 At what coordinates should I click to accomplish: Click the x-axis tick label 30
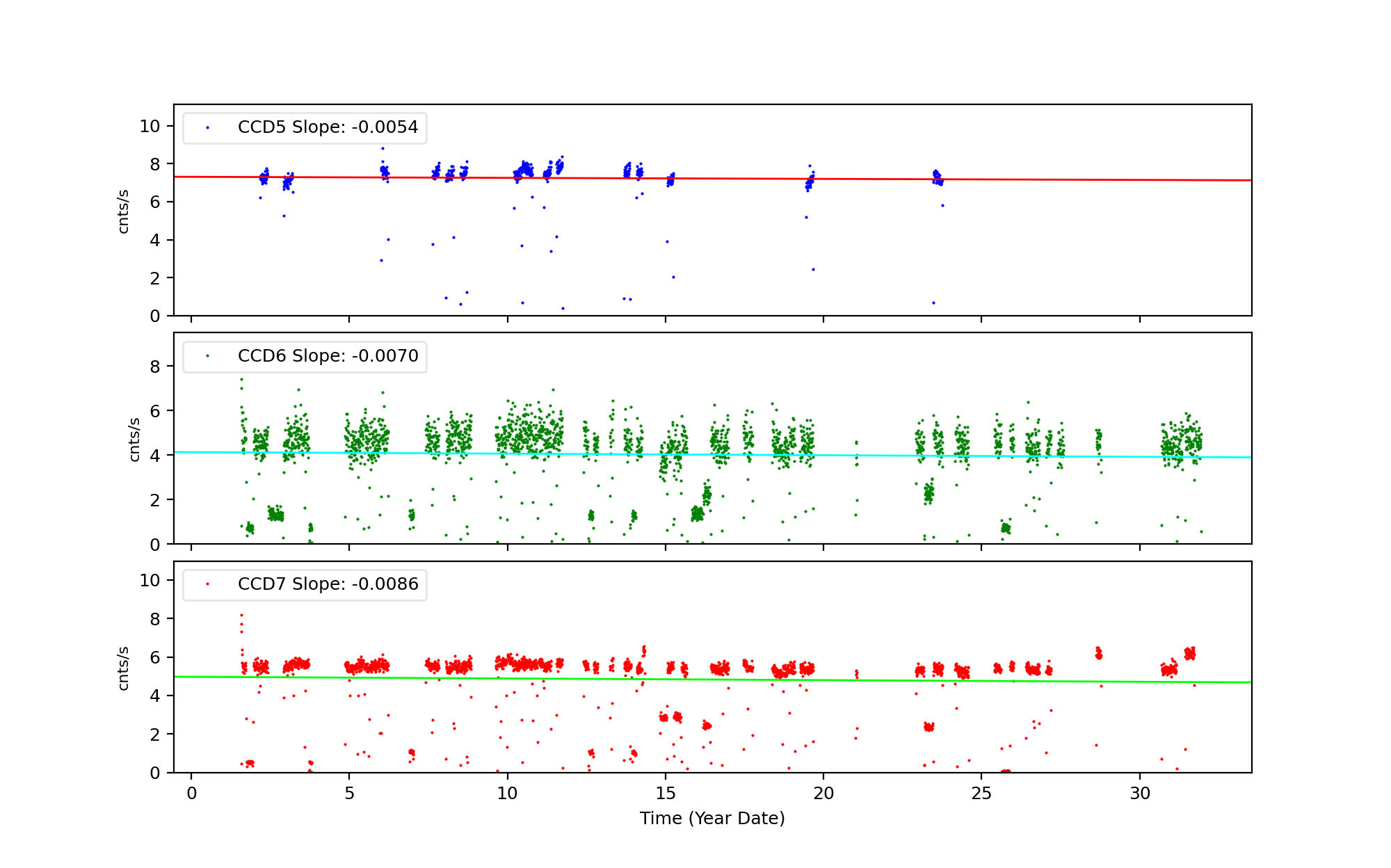click(1139, 794)
